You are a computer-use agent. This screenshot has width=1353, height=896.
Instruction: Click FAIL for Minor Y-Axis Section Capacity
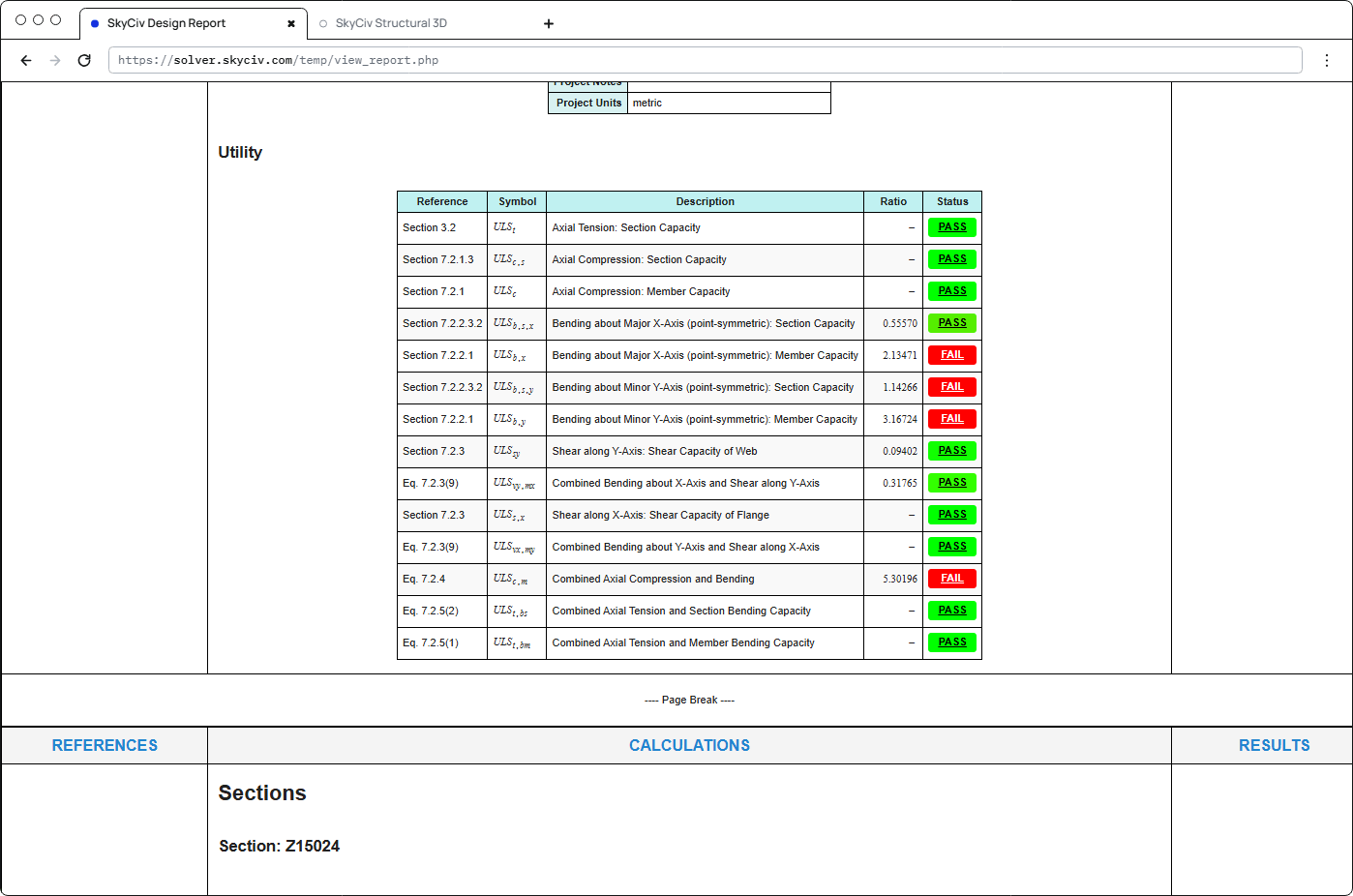(952, 387)
